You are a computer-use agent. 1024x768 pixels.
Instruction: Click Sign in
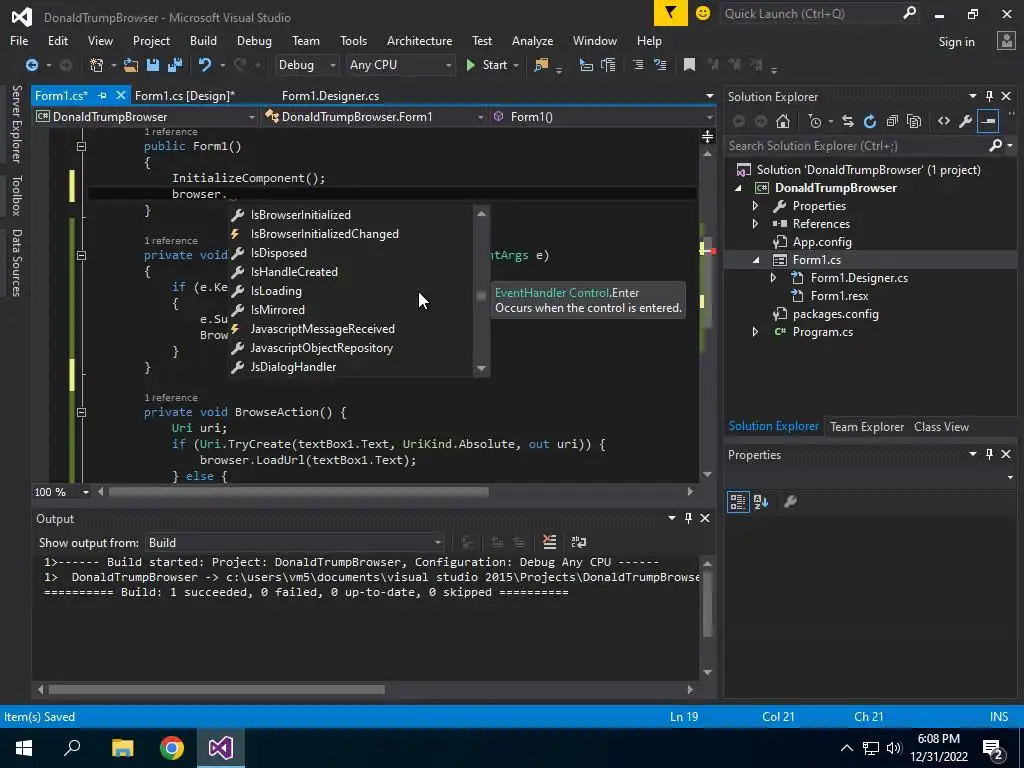tap(956, 41)
